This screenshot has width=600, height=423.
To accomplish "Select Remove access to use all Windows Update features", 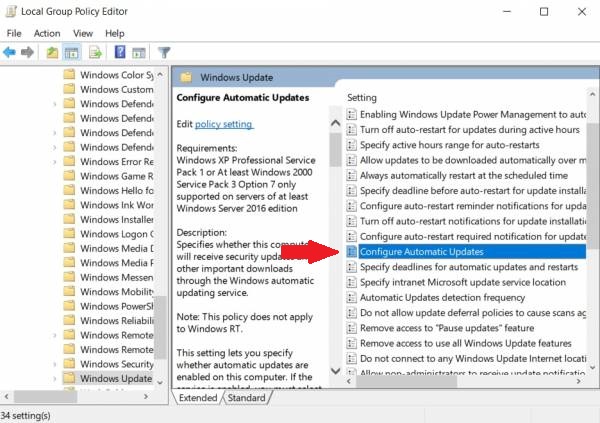I will [x=459, y=343].
